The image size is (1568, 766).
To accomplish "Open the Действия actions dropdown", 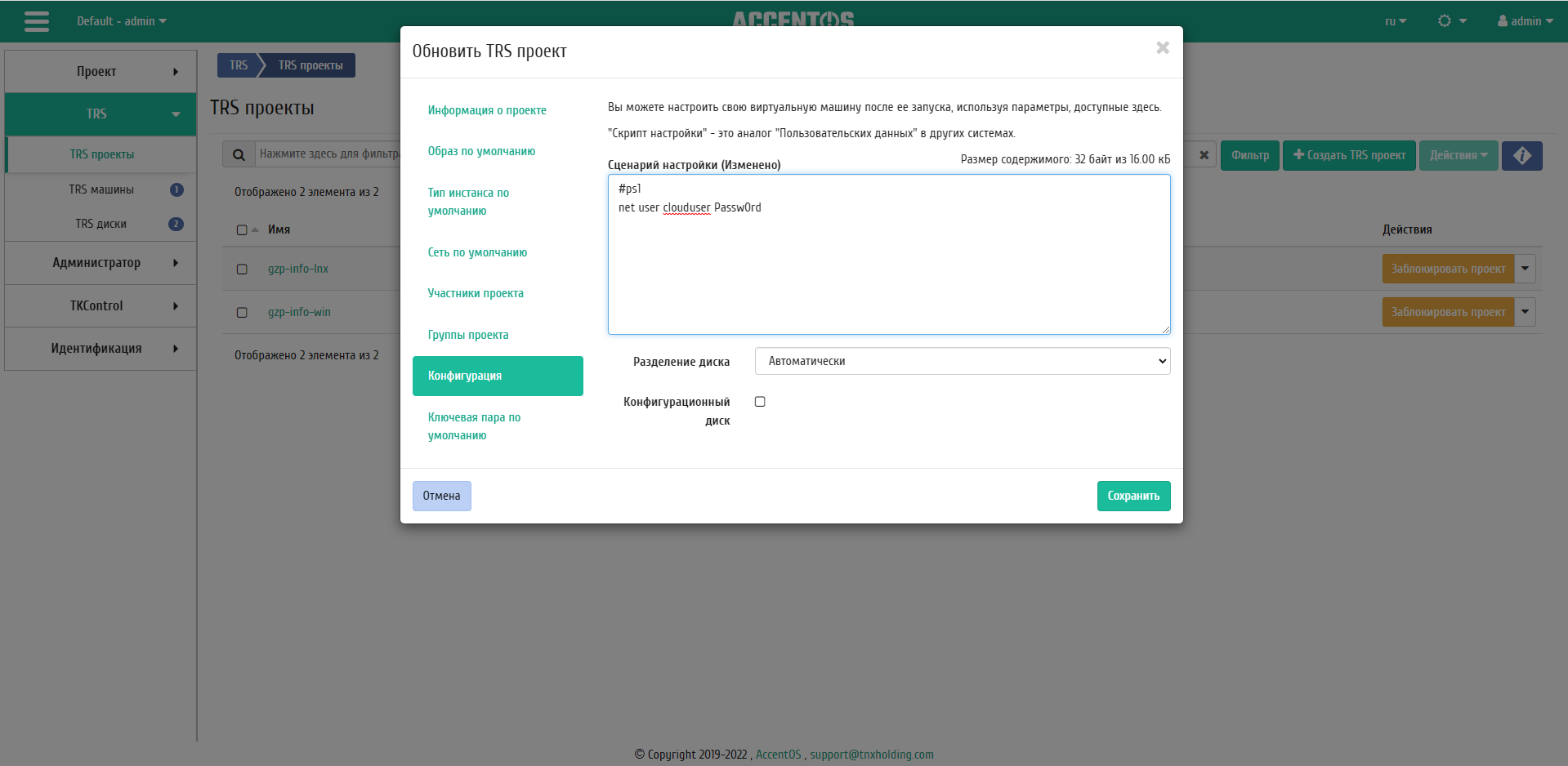I will pyautogui.click(x=1459, y=155).
